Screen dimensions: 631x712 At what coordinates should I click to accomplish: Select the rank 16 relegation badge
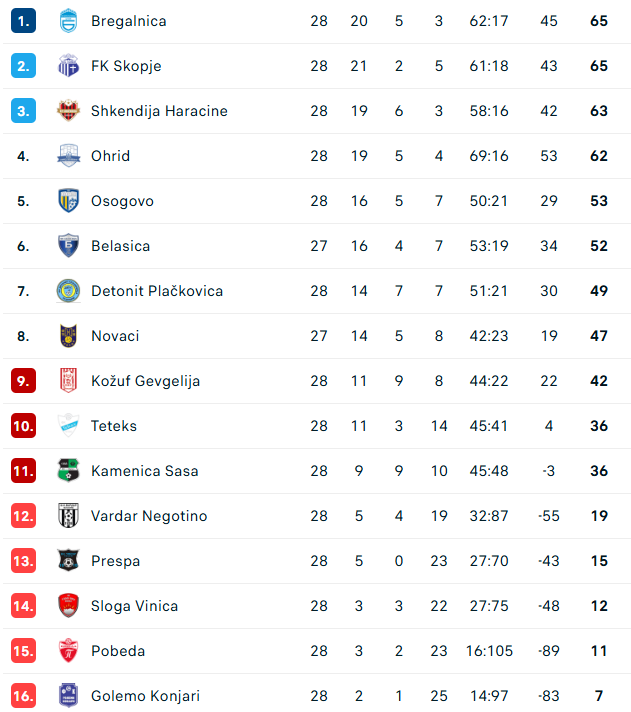tap(24, 696)
